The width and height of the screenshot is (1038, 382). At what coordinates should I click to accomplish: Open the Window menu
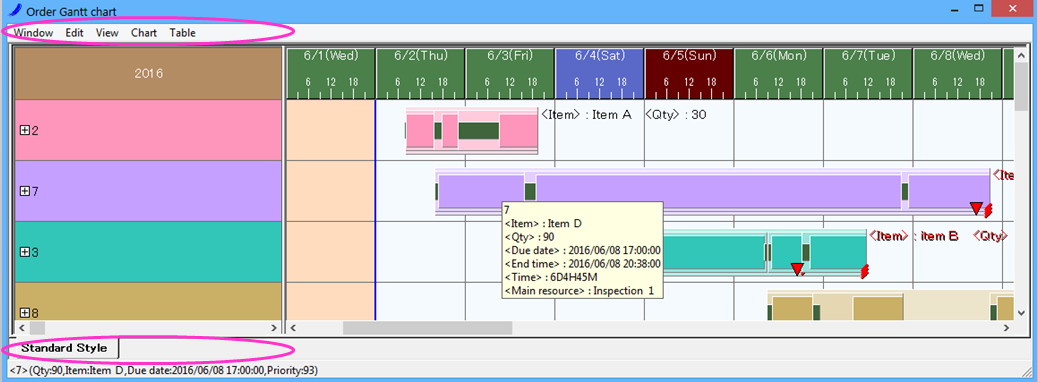[34, 32]
